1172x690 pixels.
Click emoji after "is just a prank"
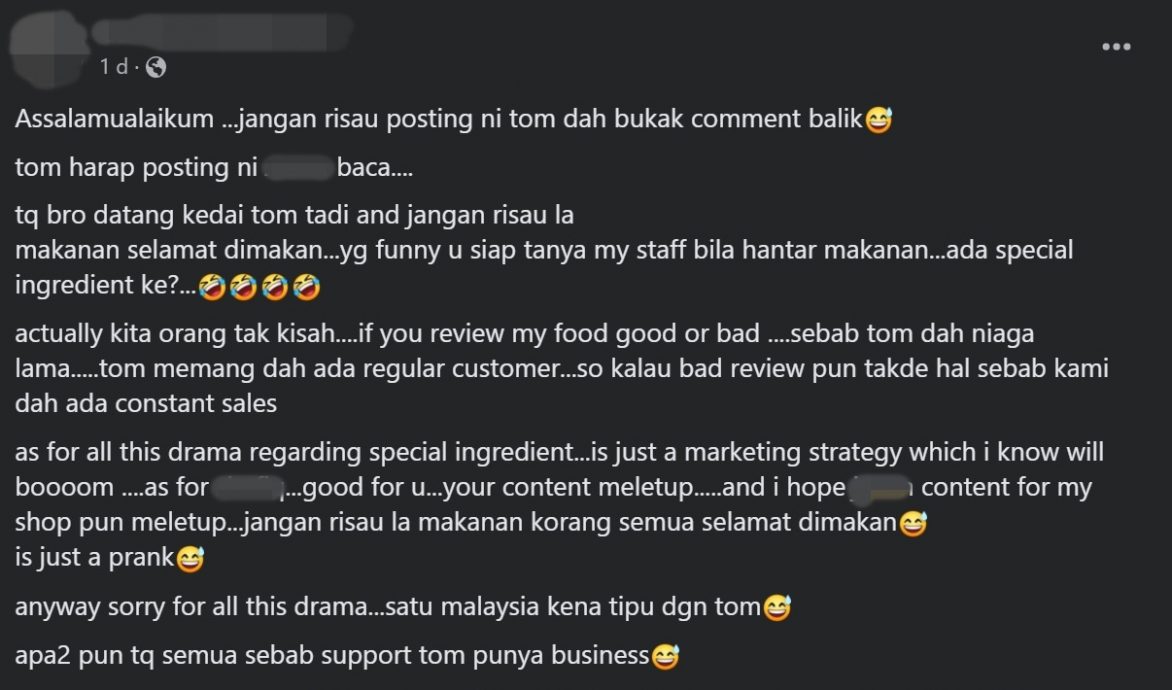coord(189,558)
